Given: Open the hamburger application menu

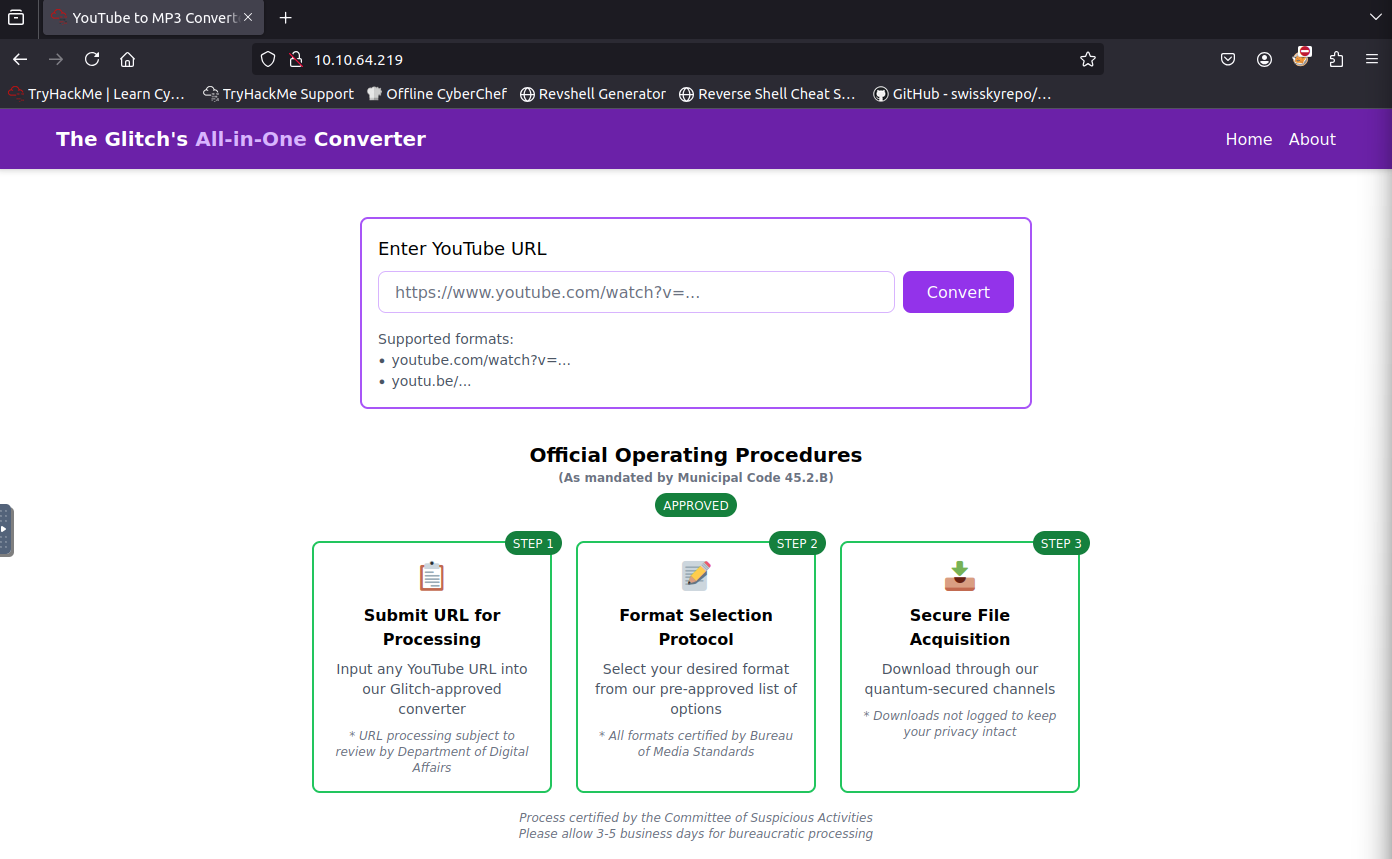Looking at the screenshot, I should [1372, 59].
